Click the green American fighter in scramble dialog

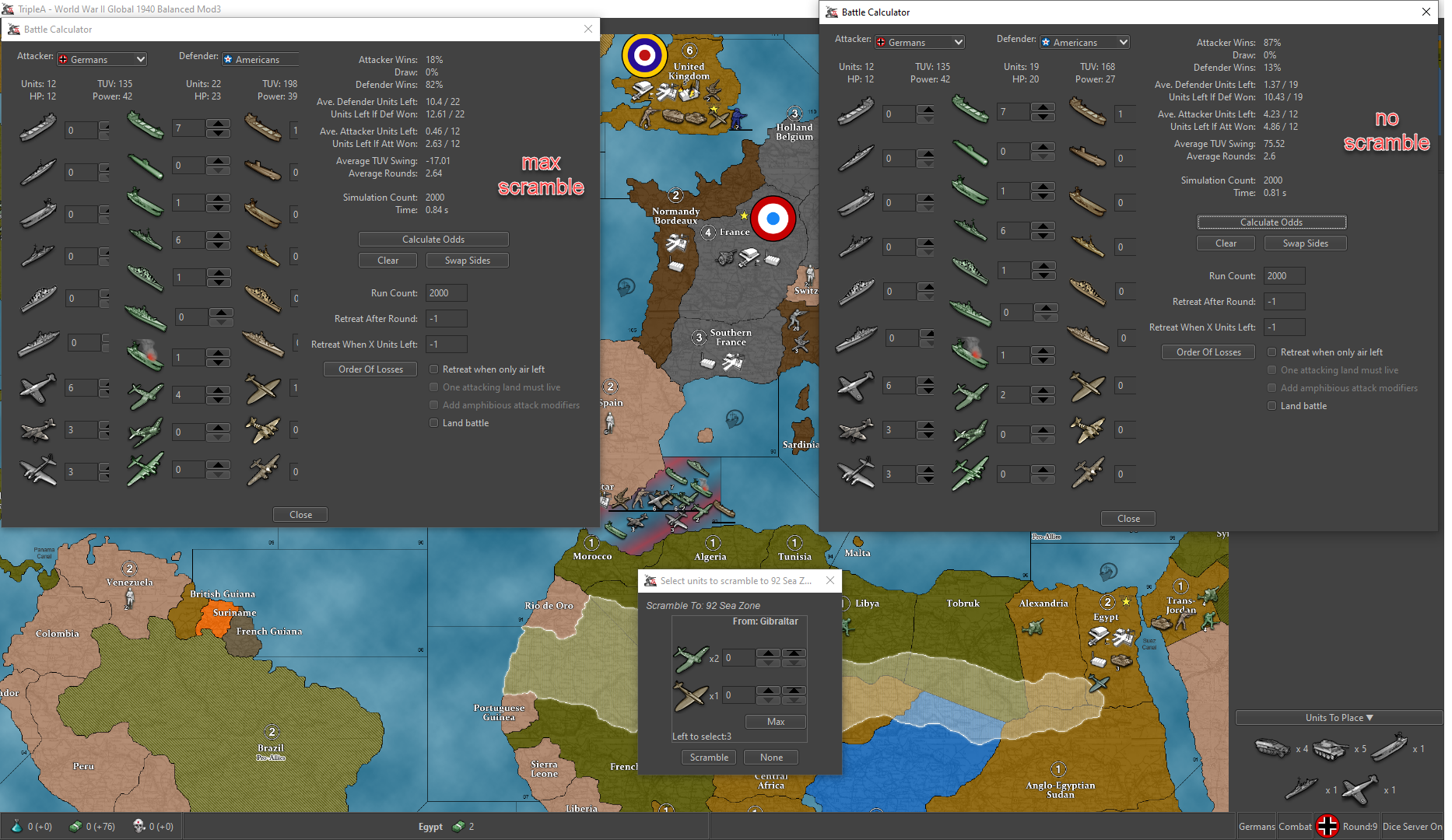[x=690, y=658]
